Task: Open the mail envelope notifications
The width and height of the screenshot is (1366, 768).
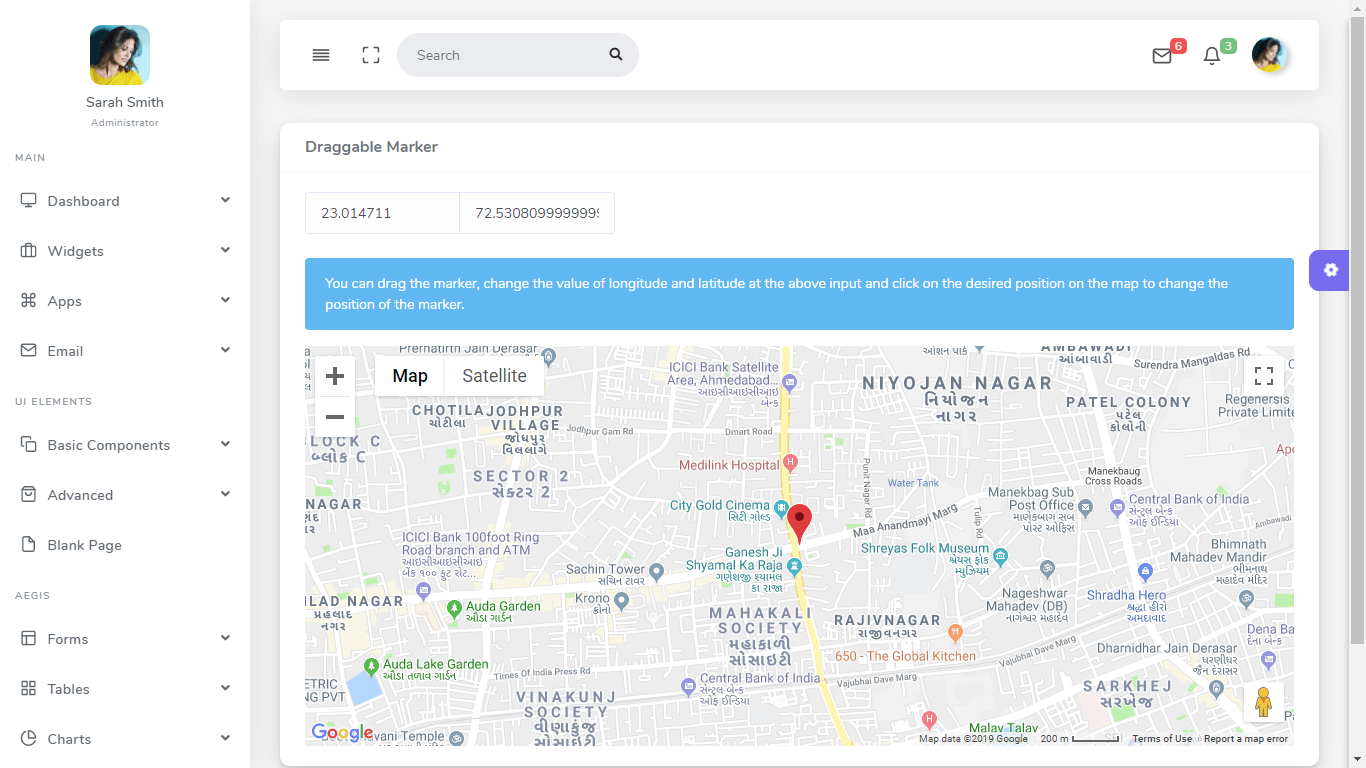Action: 1162,56
